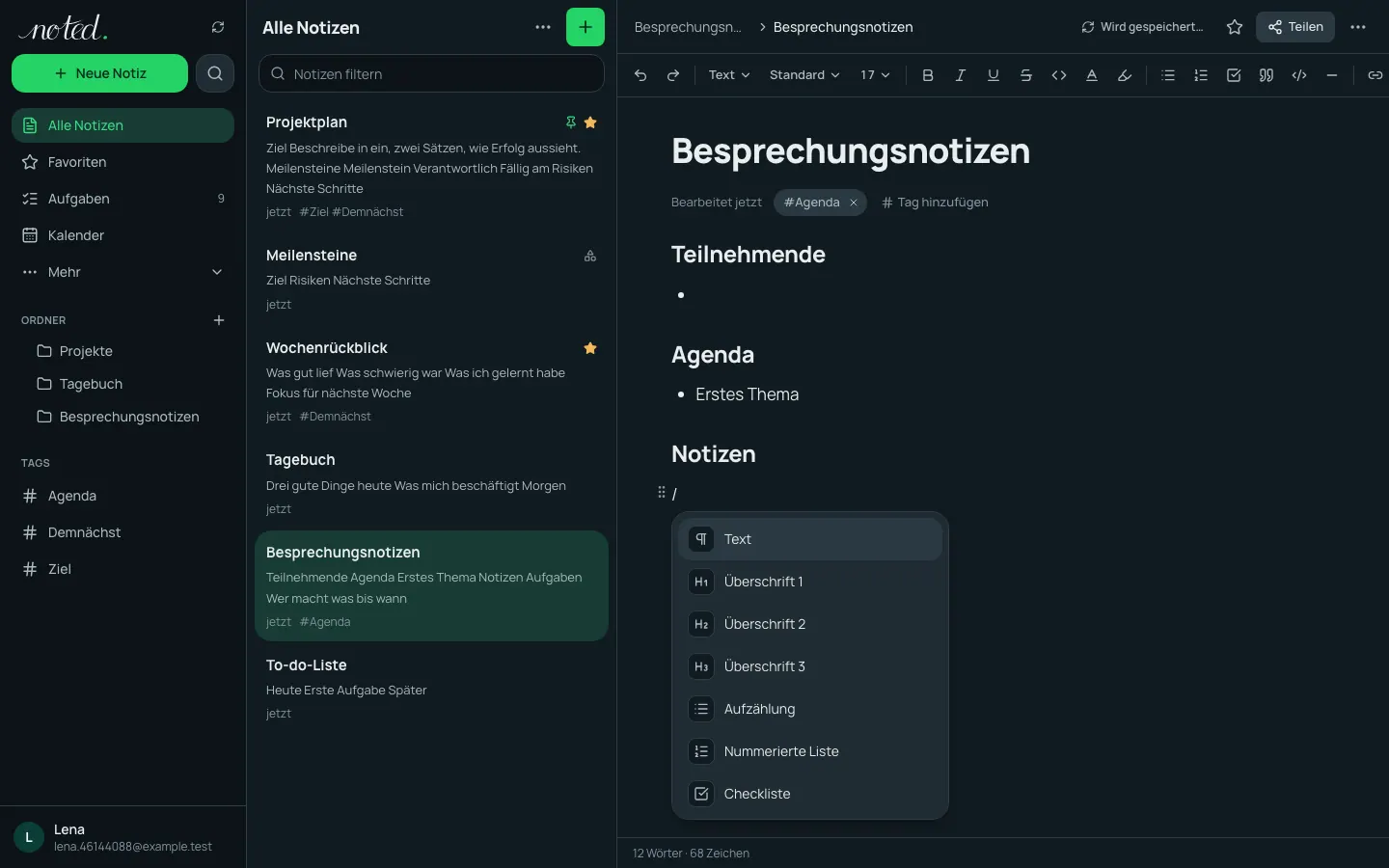Filter by Demnächst tag in sidebar
Image resolution: width=1389 pixels, height=868 pixels.
pos(123,532)
